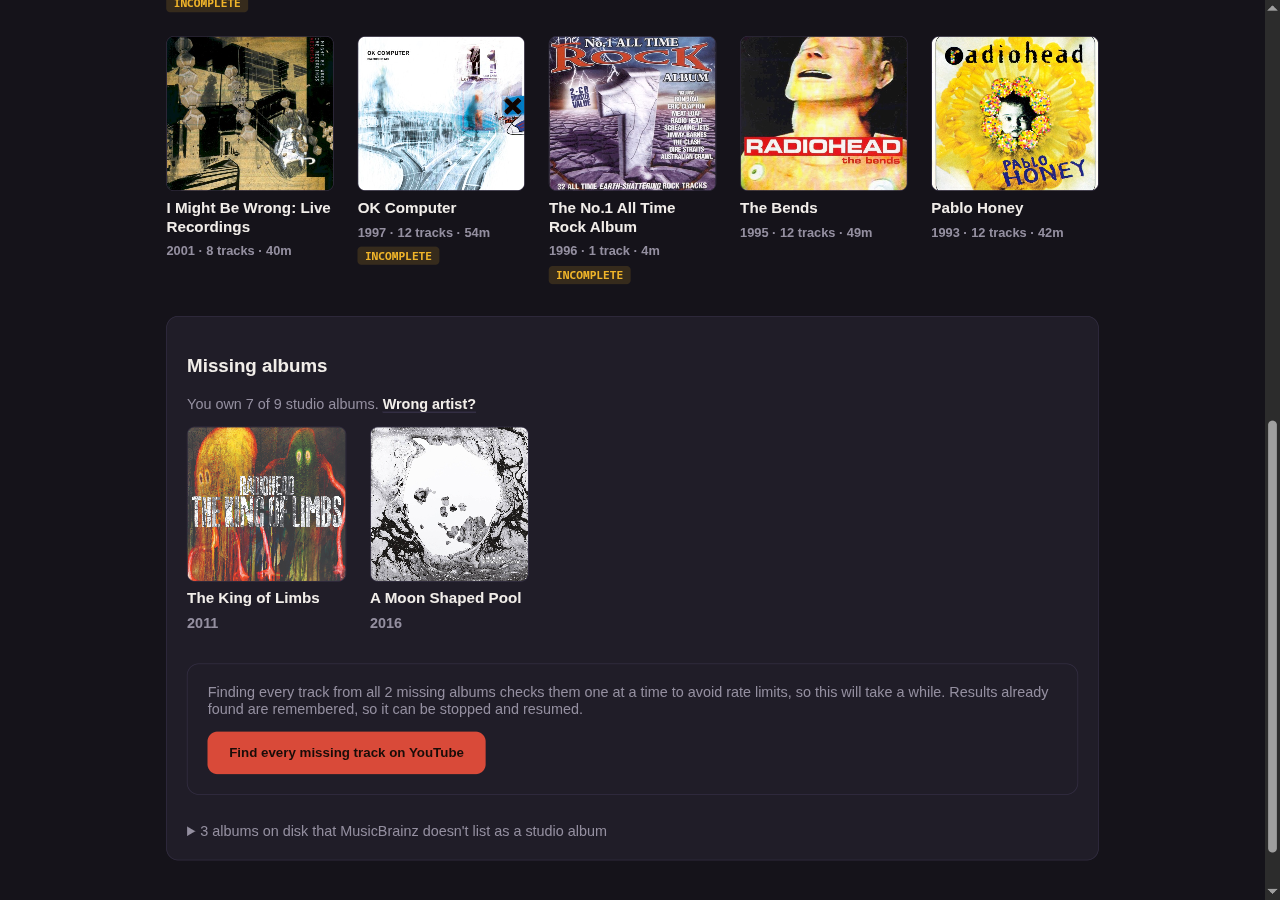
Task: Click '2001 · 8 tracks · 40m' metadata
Action: pyautogui.click(x=229, y=251)
